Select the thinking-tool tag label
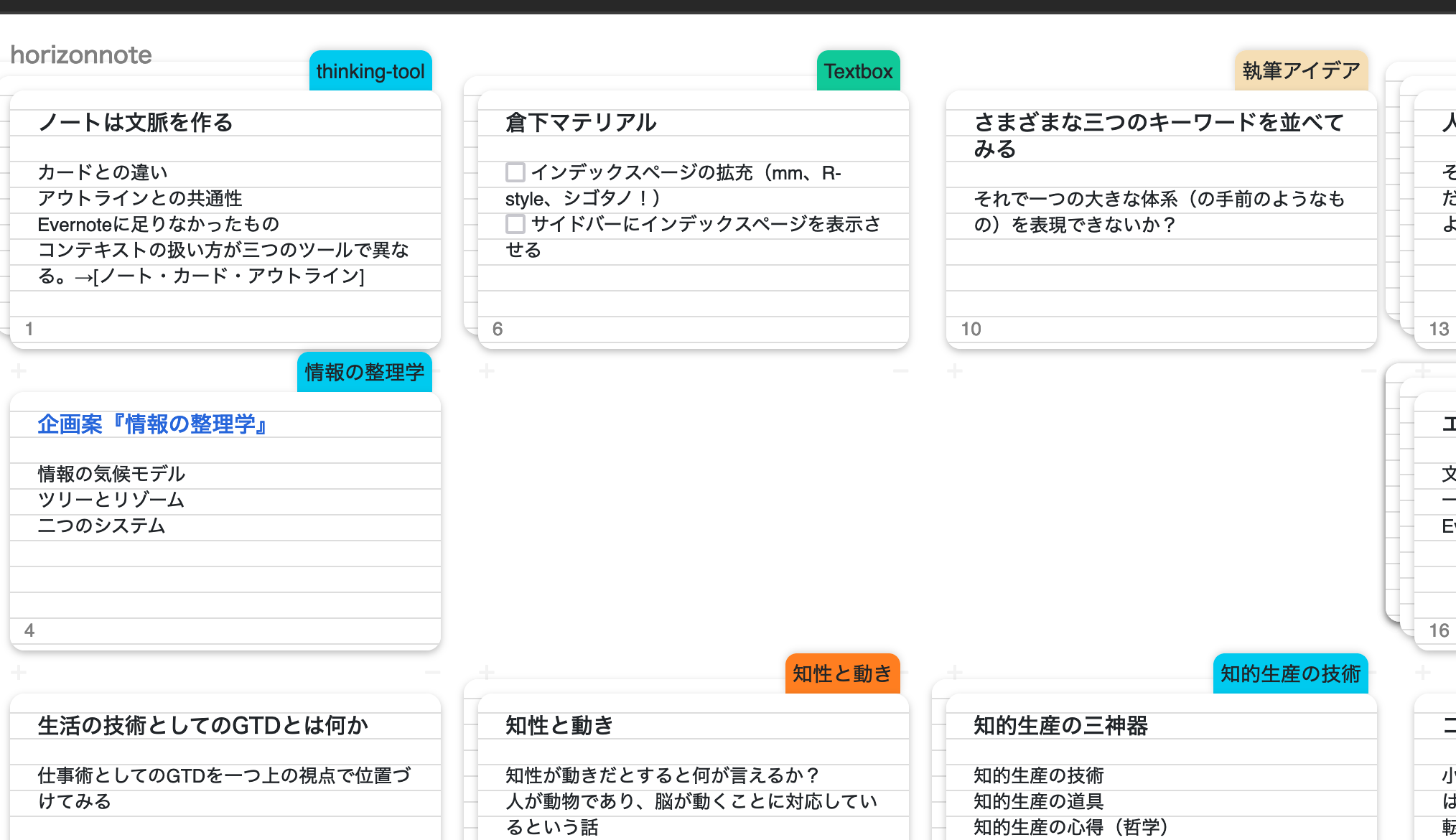 tap(370, 70)
